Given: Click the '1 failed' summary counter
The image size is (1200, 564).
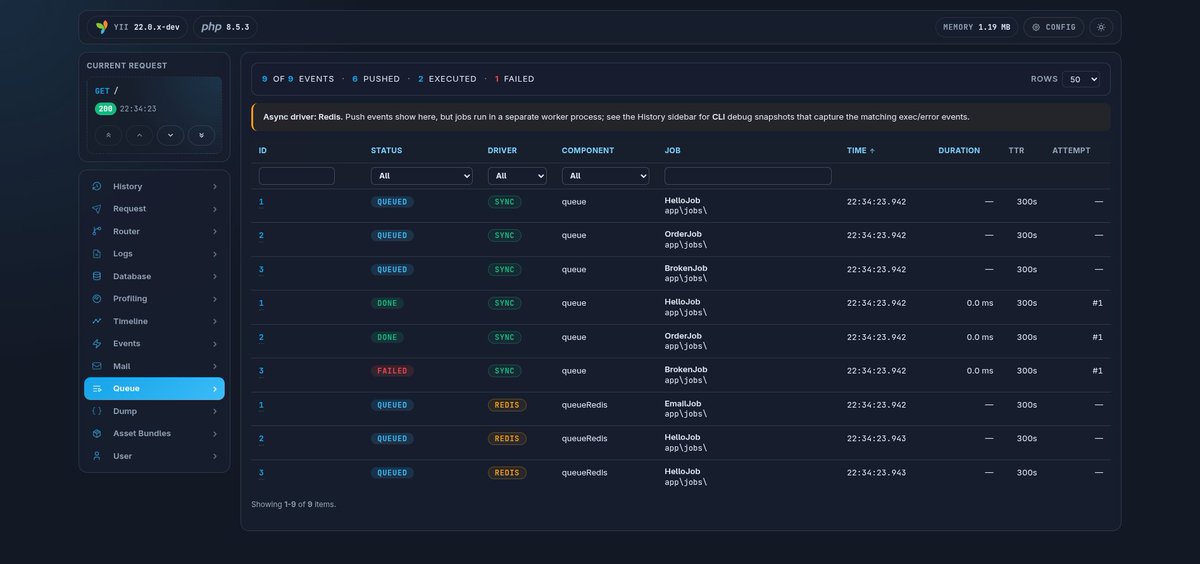Looking at the screenshot, I should click(514, 79).
